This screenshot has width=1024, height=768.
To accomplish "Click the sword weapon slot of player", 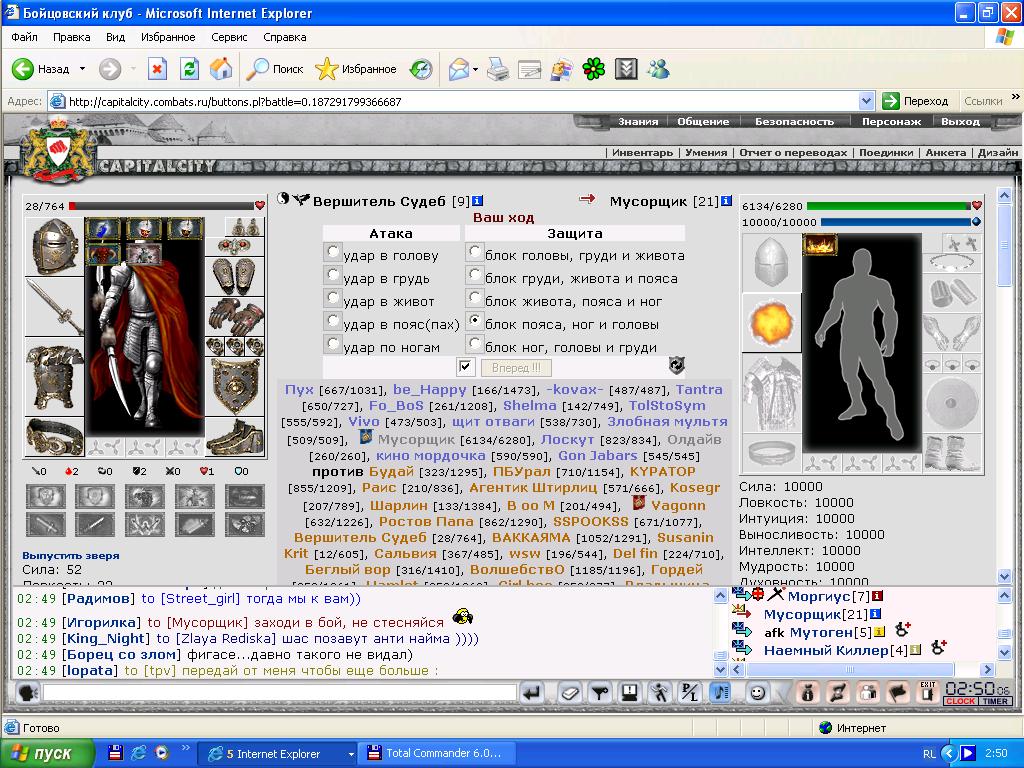I will tap(54, 306).
